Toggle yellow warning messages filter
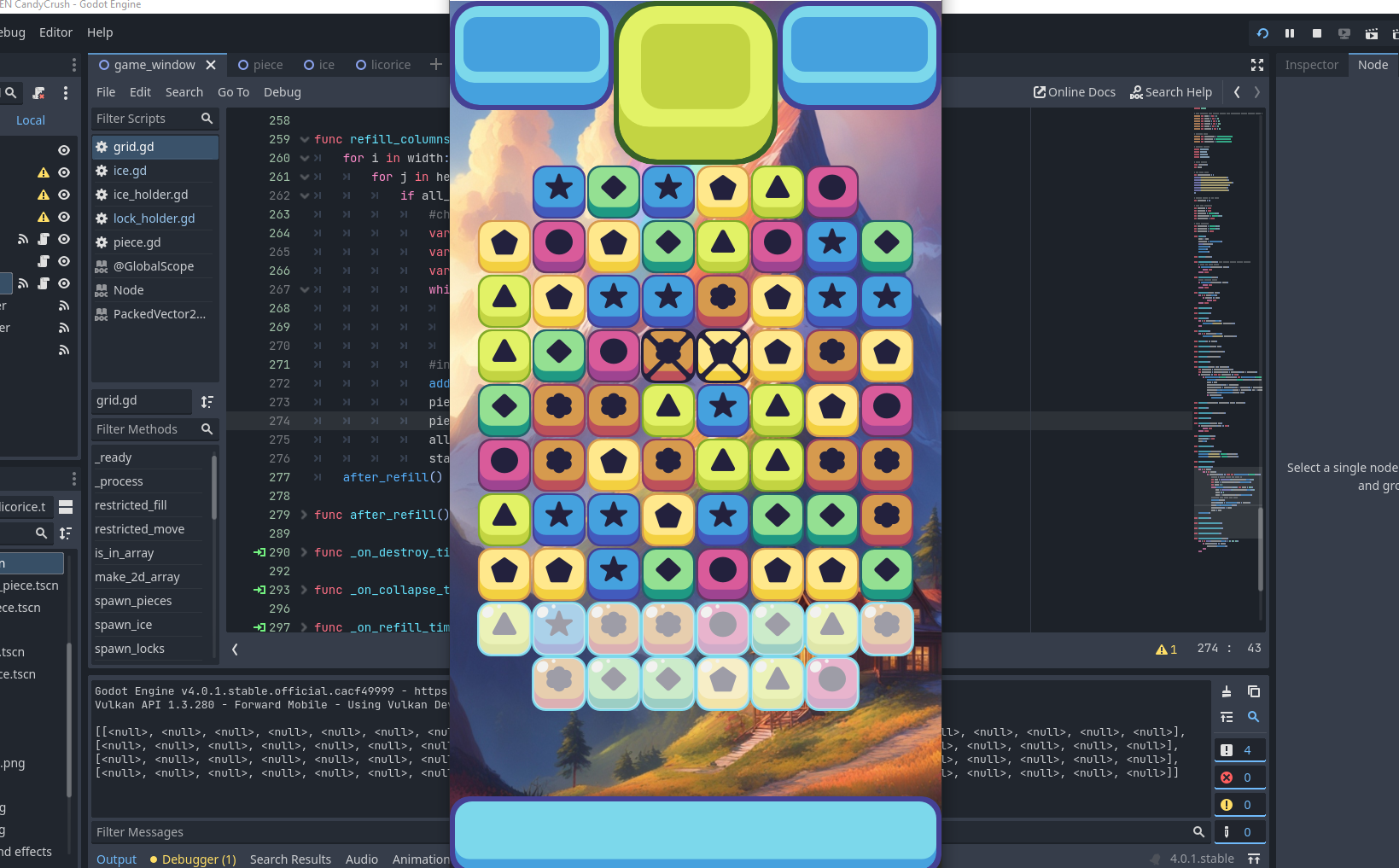The height and width of the screenshot is (868, 1399). tap(1239, 805)
